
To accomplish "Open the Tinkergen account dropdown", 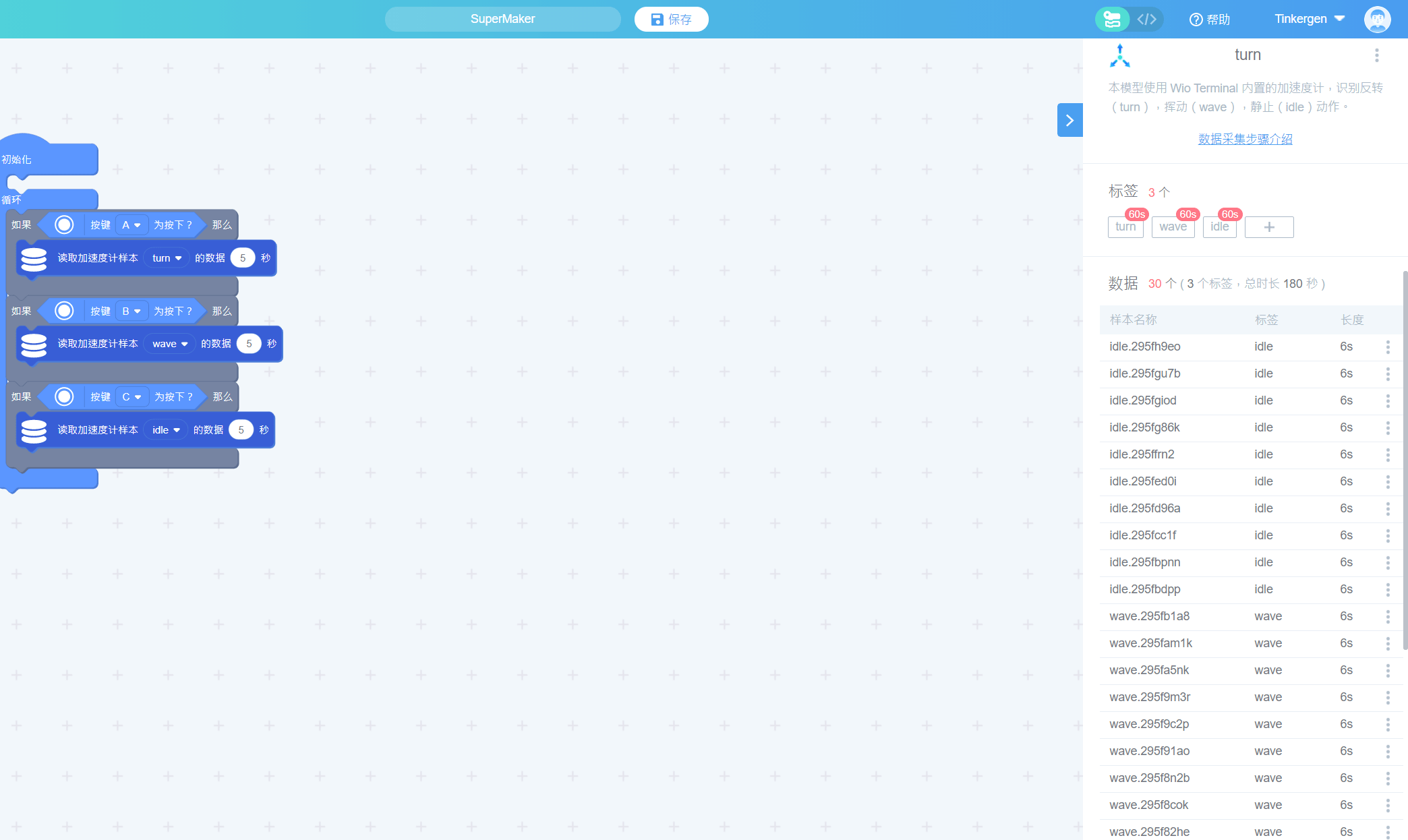I will click(1309, 19).
